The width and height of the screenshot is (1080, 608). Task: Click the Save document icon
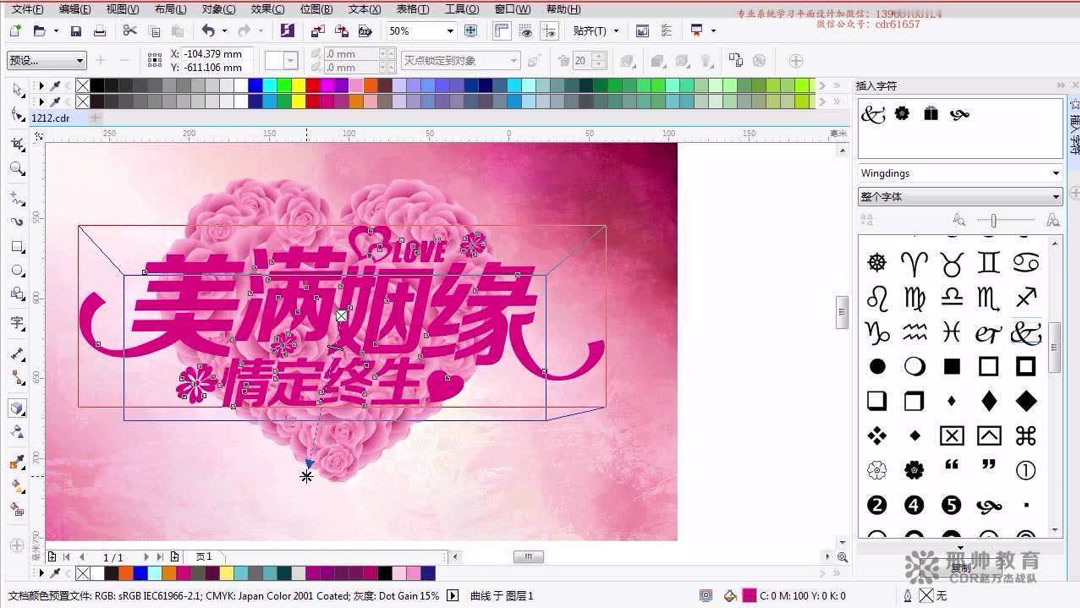77,30
